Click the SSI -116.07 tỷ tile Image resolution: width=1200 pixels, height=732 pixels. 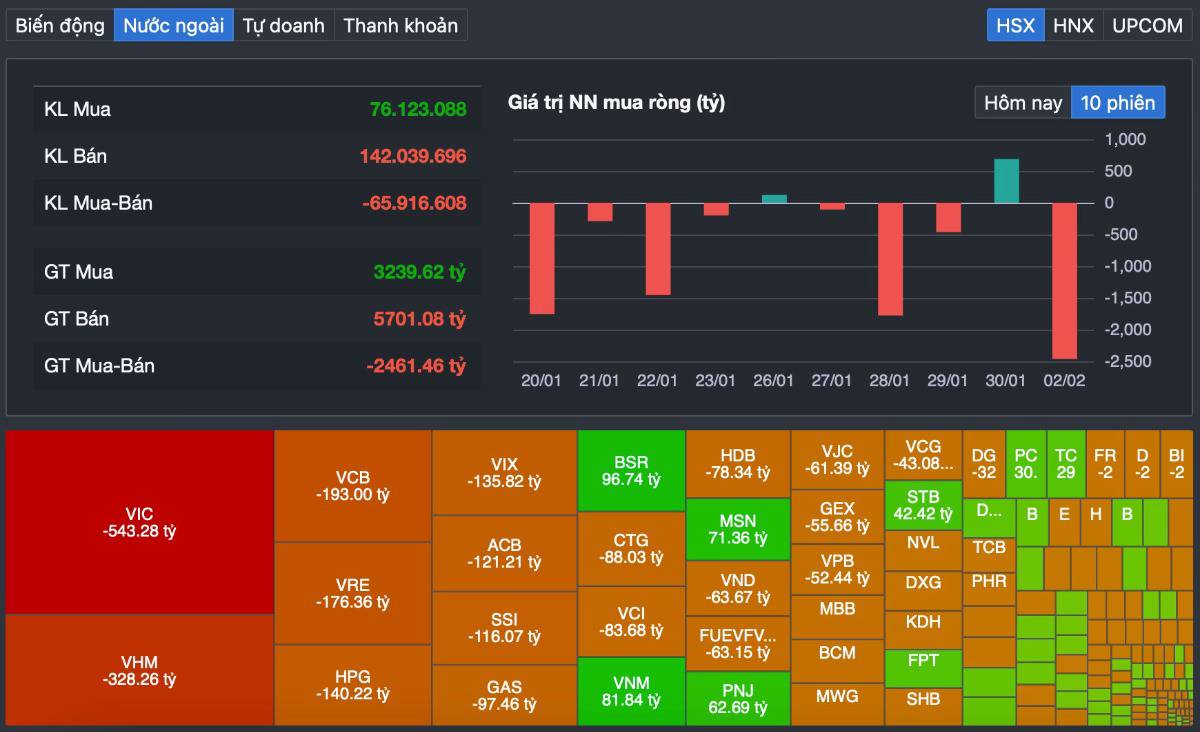(x=504, y=628)
